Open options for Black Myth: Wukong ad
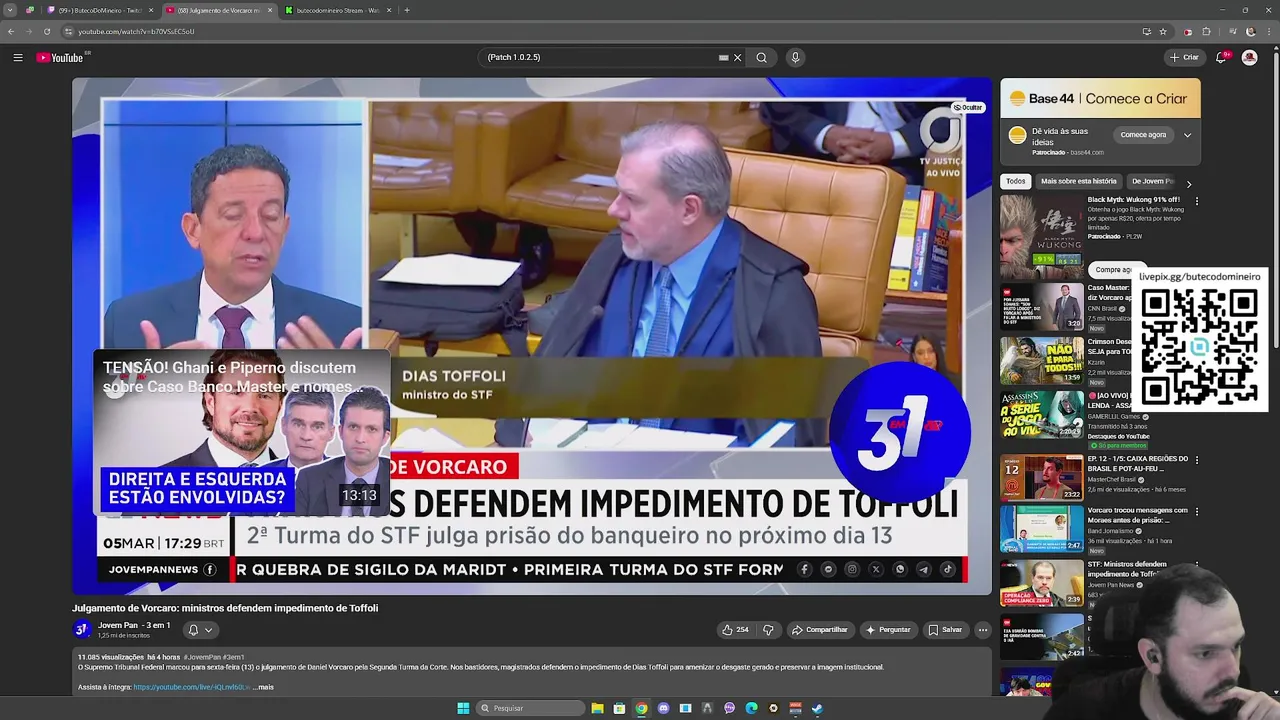Viewport: 1280px width, 720px height. (1196, 201)
